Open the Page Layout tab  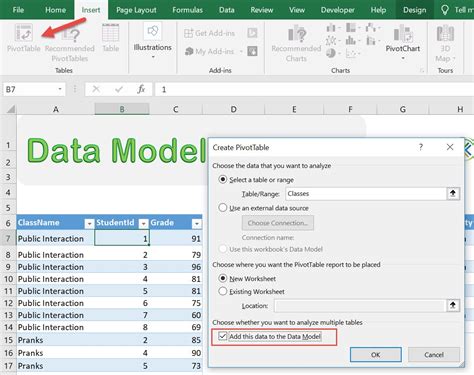(136, 10)
